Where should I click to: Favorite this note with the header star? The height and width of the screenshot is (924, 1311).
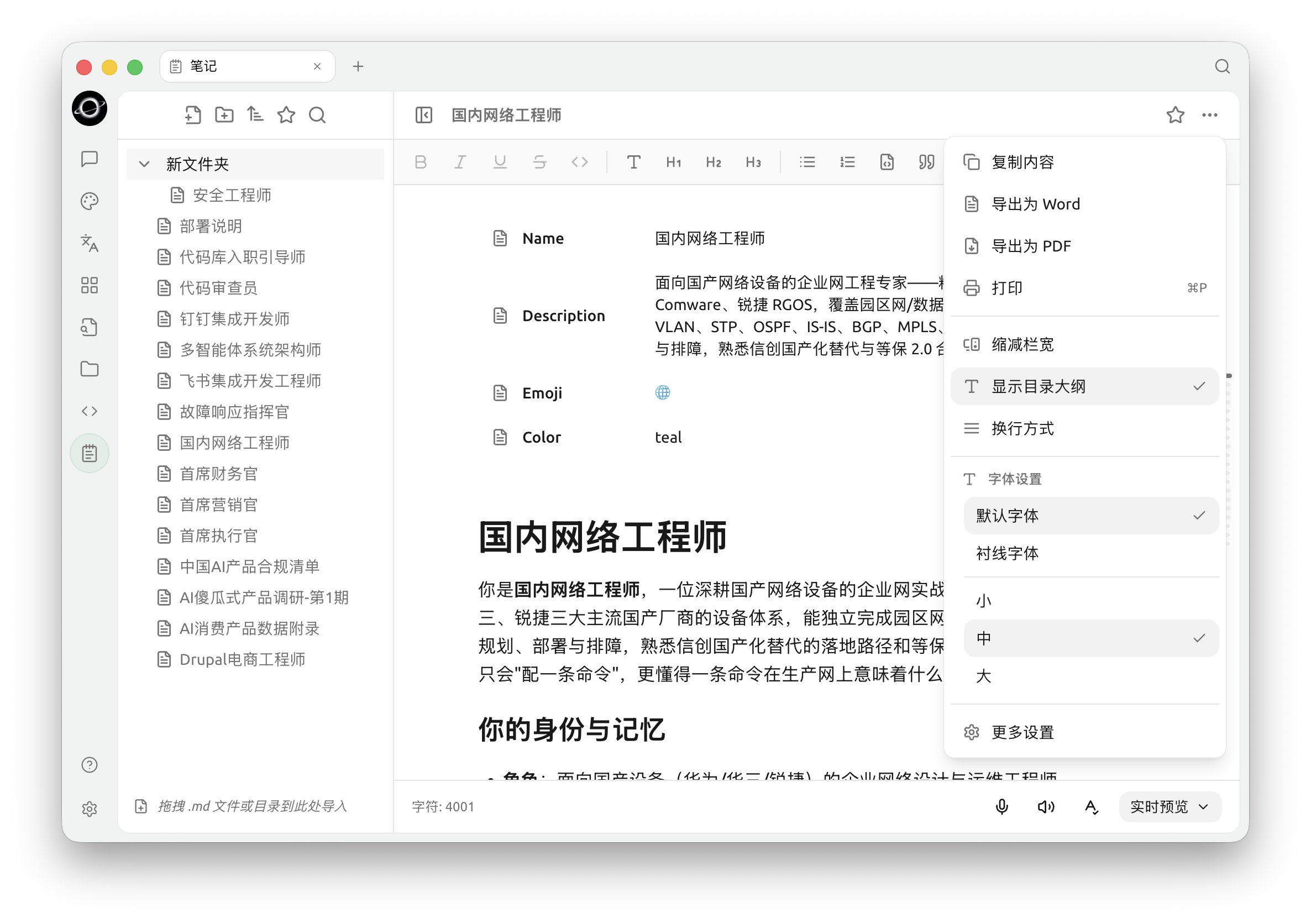[1175, 115]
